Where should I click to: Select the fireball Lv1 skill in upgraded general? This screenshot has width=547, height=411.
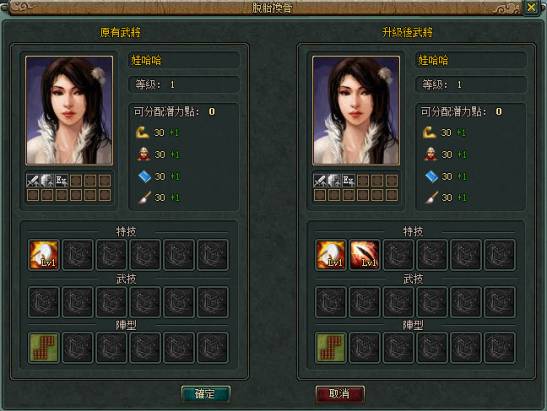tap(331, 255)
